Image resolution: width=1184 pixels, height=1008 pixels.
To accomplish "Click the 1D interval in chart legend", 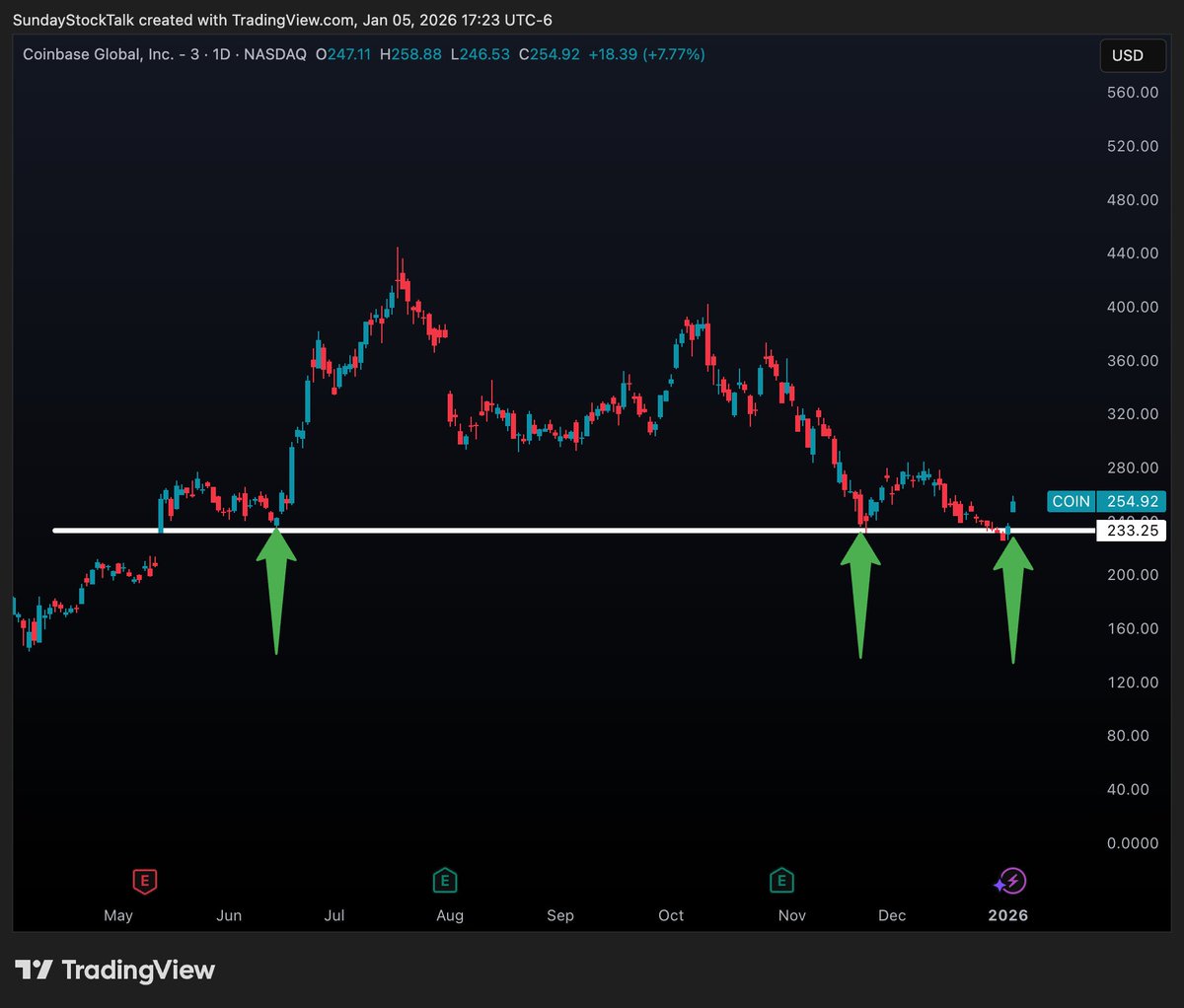I will tap(221, 54).
